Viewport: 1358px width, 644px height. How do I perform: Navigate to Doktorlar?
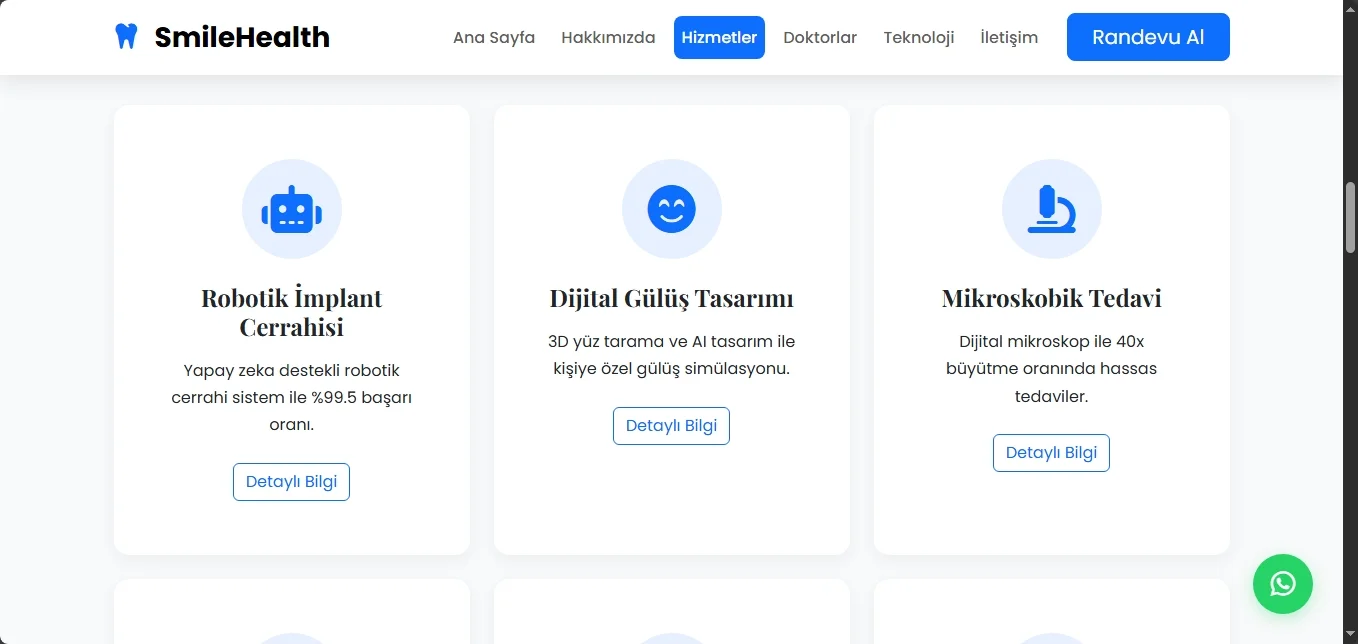coord(820,37)
